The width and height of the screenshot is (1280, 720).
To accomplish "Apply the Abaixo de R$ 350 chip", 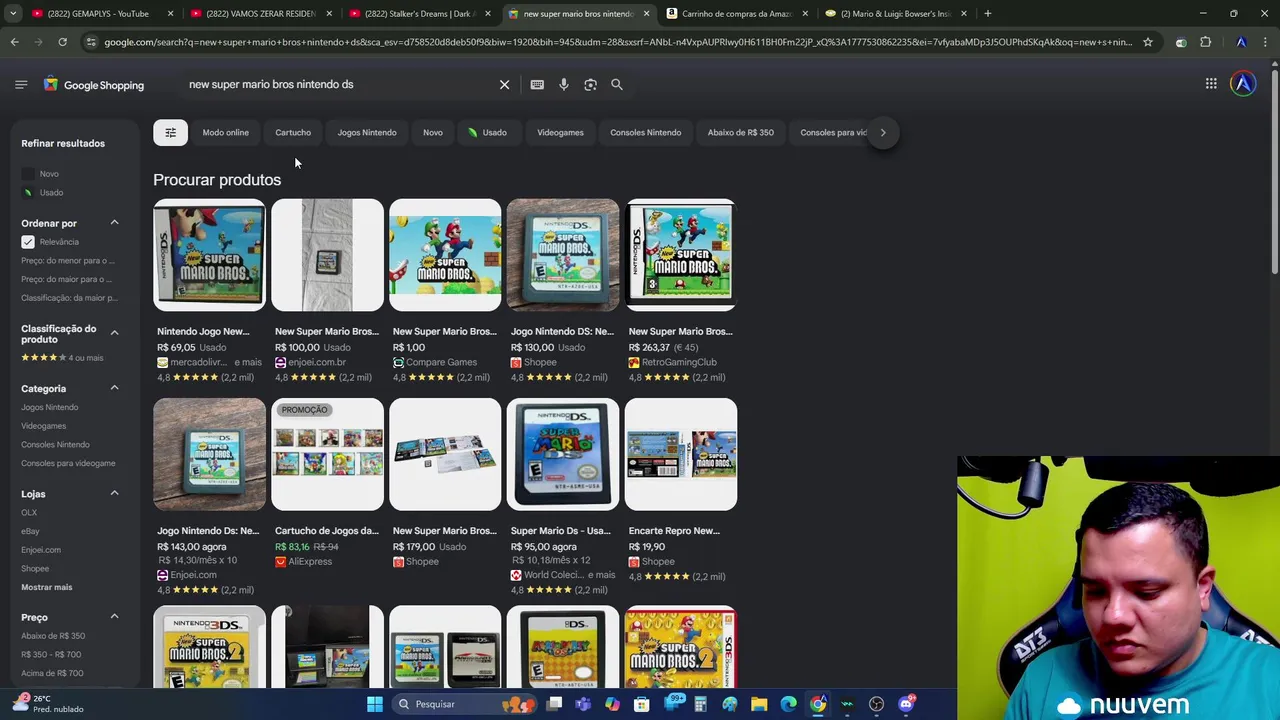I will (x=740, y=132).
